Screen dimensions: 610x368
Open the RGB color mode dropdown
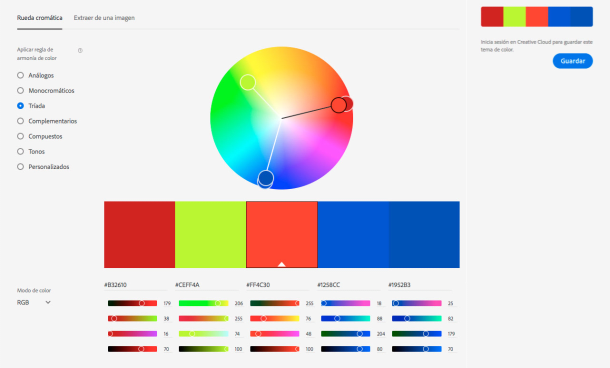tap(34, 302)
